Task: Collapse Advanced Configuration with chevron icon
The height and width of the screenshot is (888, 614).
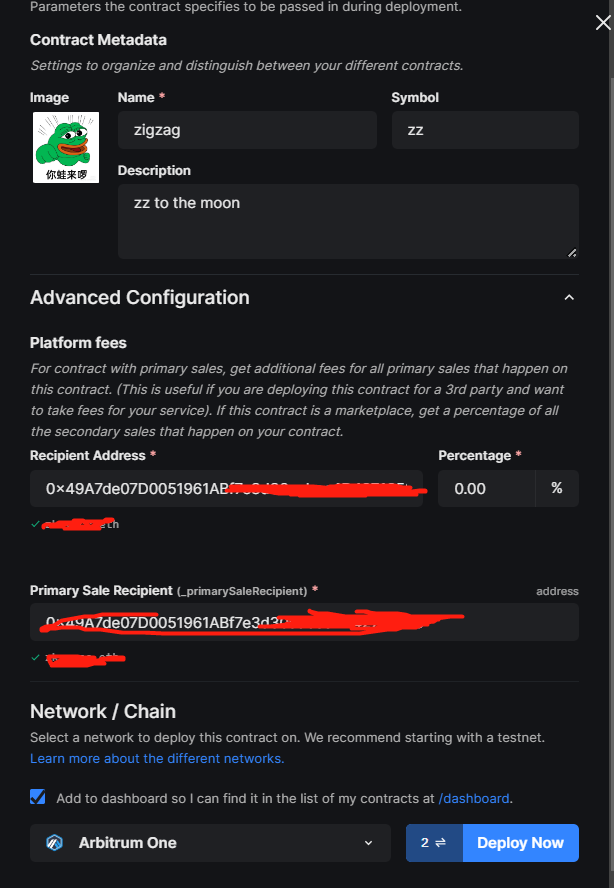Action: click(x=569, y=297)
